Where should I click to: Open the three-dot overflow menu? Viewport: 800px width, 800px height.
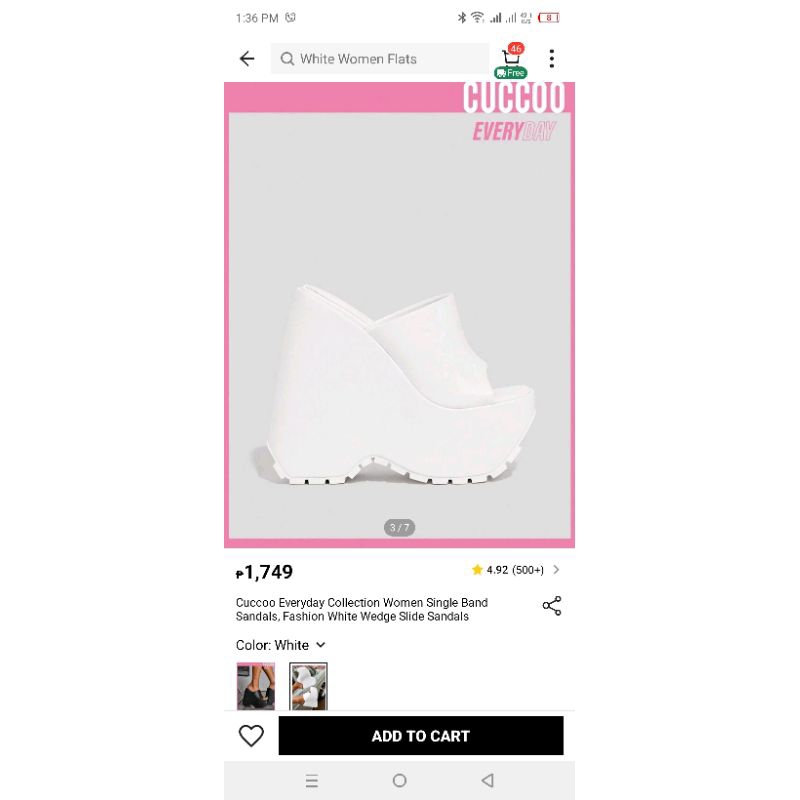[x=552, y=59]
